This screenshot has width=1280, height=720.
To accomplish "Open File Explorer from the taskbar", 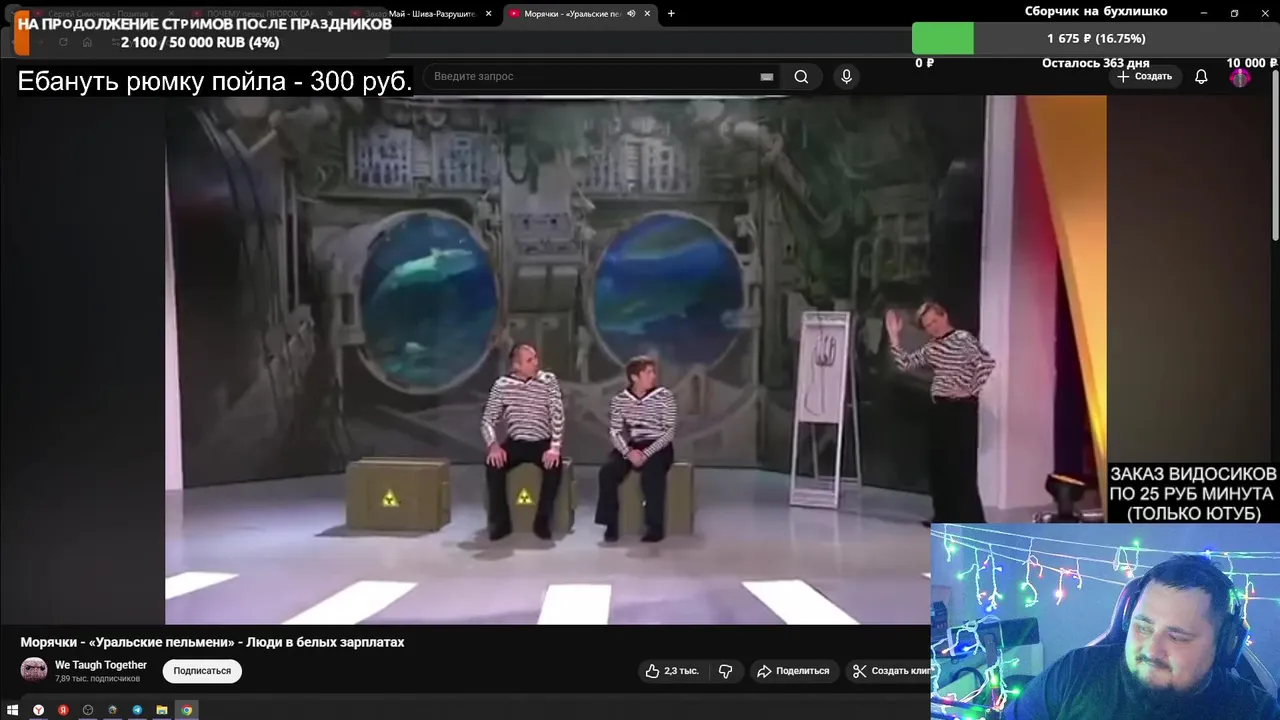I will point(162,710).
